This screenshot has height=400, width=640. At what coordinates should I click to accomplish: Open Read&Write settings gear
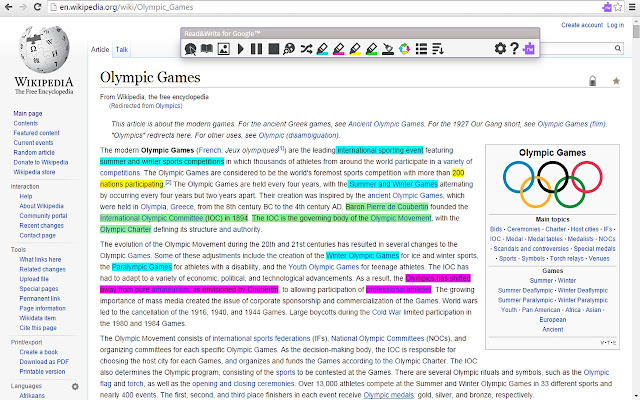tap(500, 49)
